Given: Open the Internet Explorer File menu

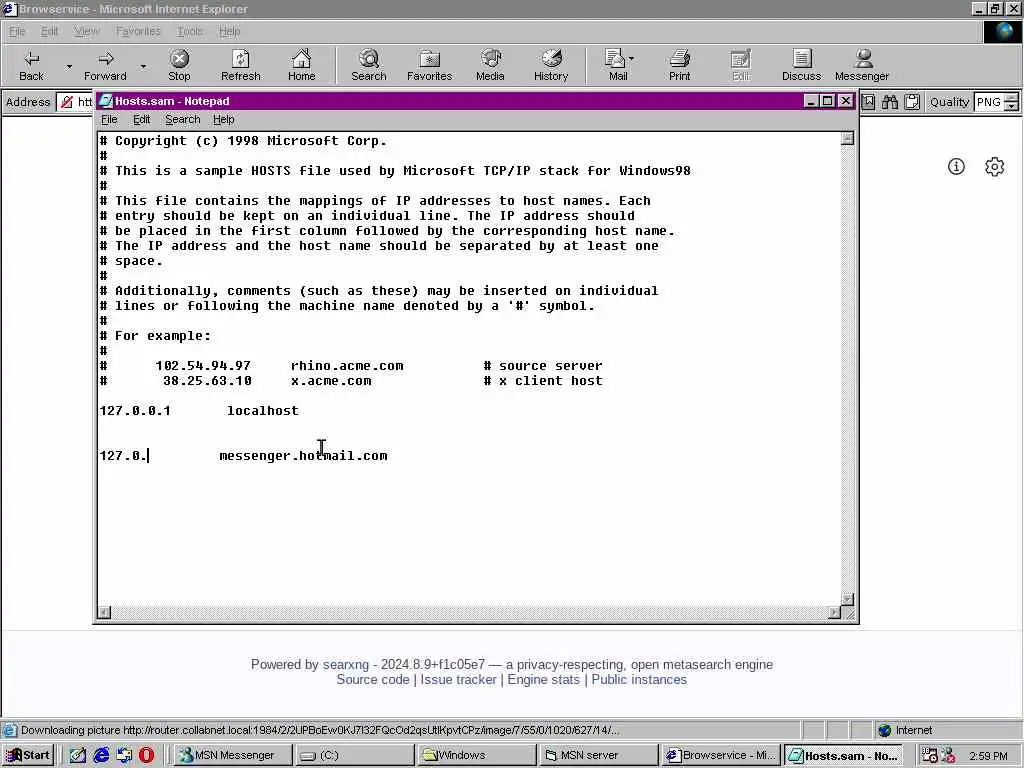Looking at the screenshot, I should [x=17, y=31].
